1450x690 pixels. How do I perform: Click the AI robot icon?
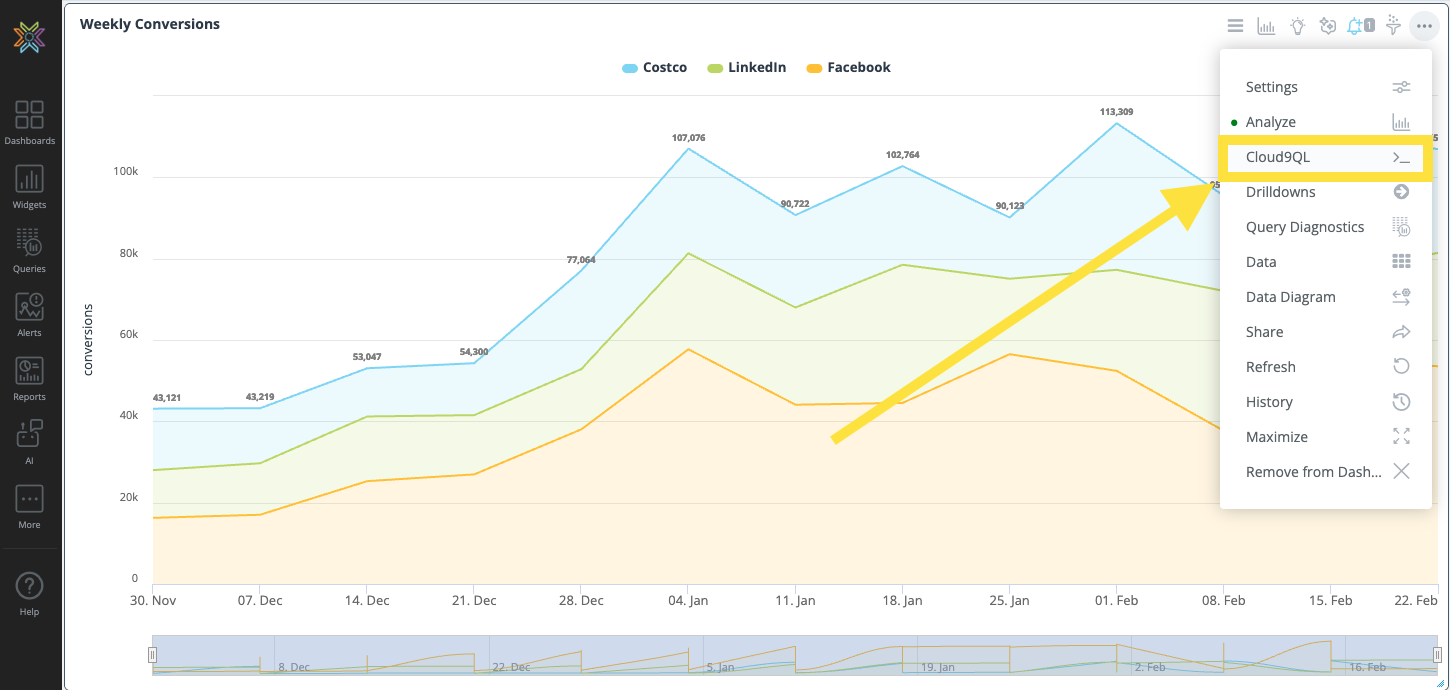pos(29,442)
